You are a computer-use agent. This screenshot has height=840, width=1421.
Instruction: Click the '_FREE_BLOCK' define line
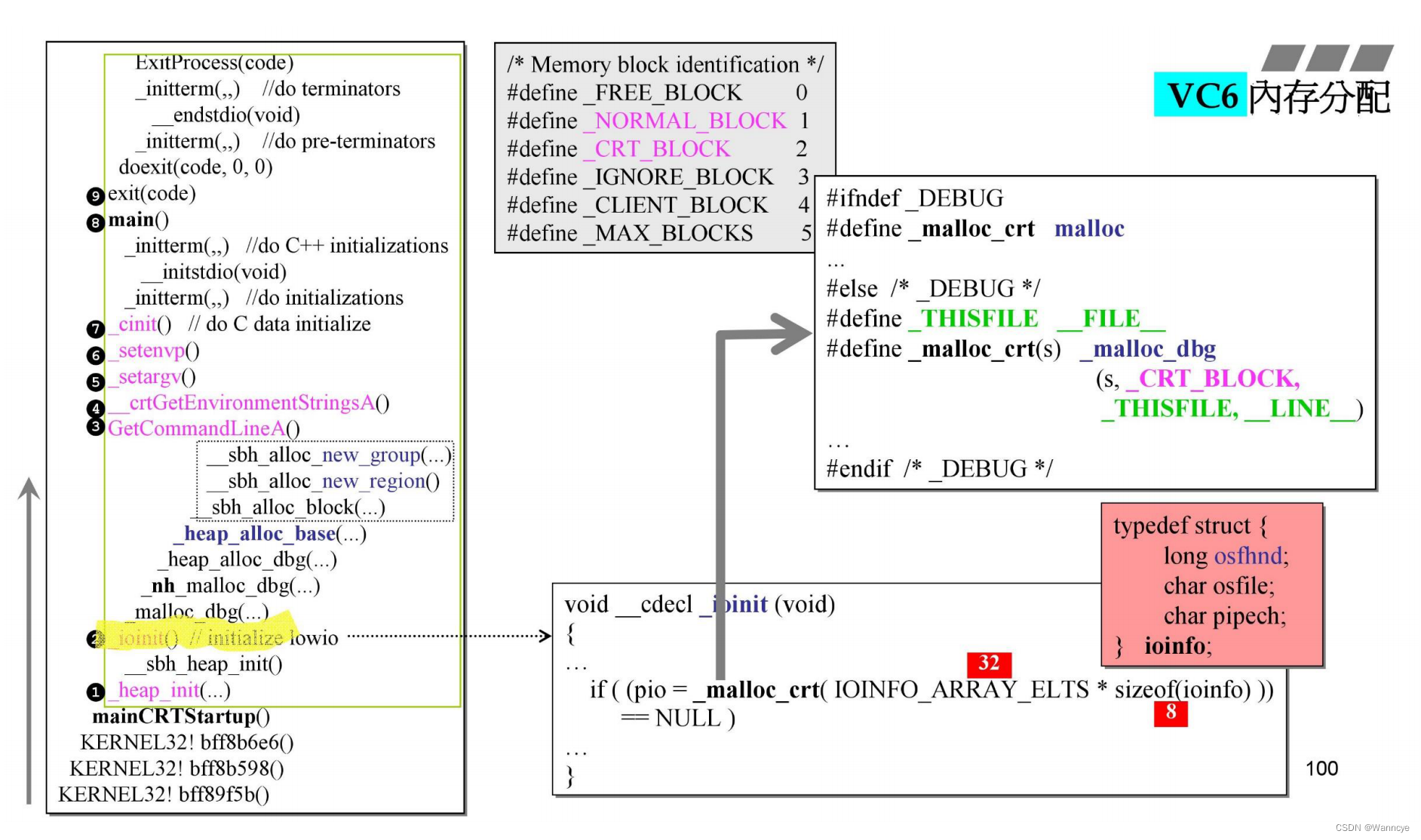(x=658, y=93)
